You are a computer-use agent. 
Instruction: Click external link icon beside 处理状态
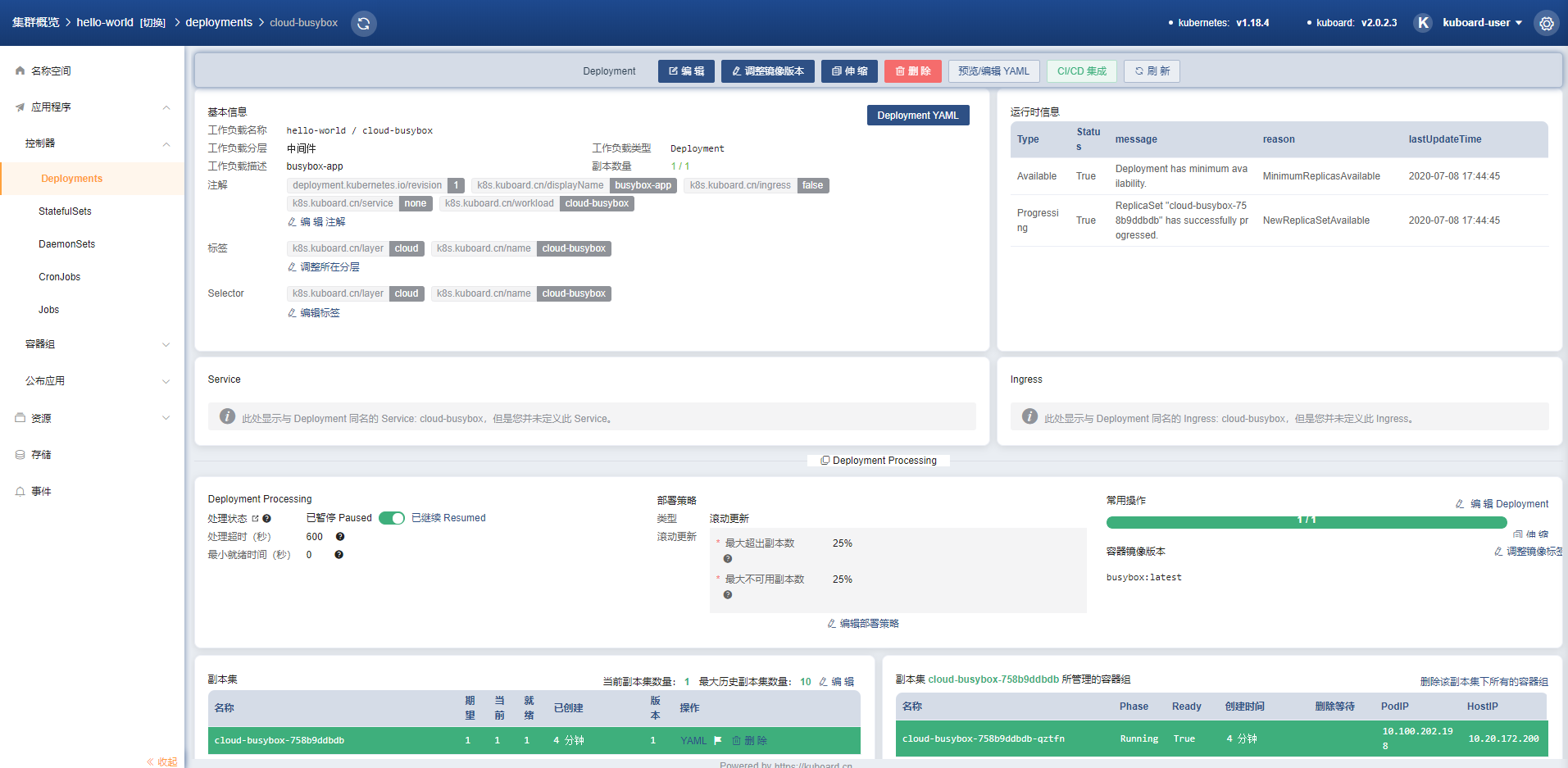tap(255, 519)
